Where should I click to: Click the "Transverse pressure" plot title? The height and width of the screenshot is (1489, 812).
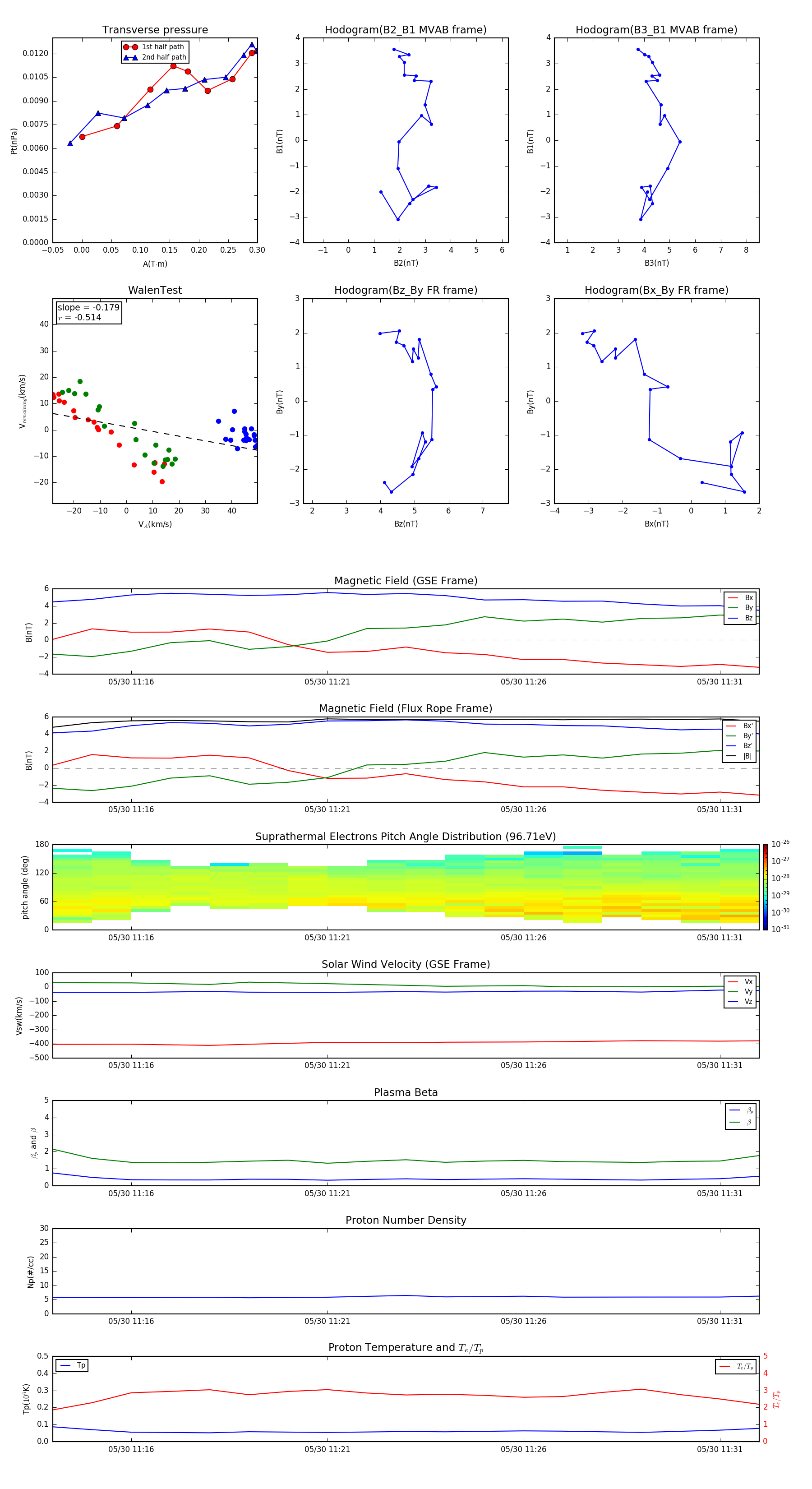coord(155,30)
